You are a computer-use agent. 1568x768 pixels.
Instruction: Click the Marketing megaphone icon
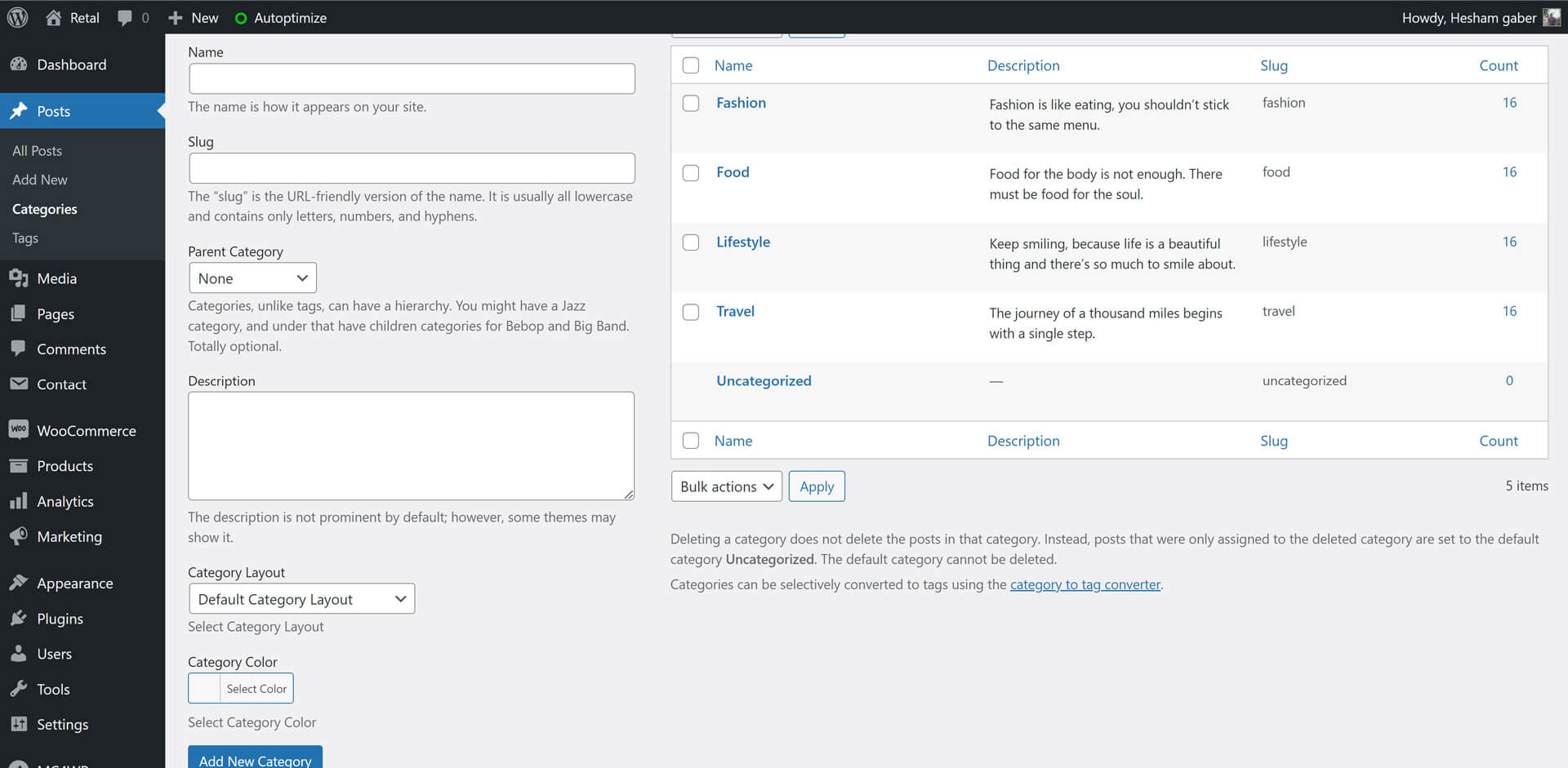pos(19,536)
